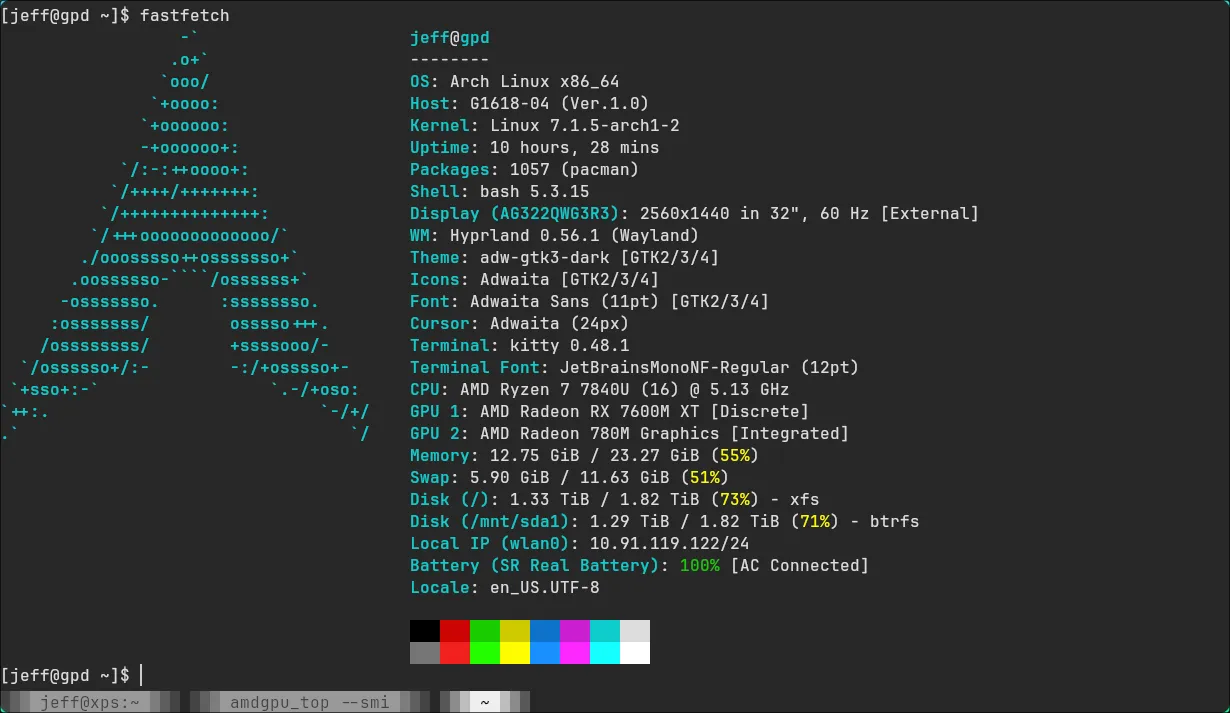
Task: Click the dark magenta color block
Action: pos(575,631)
